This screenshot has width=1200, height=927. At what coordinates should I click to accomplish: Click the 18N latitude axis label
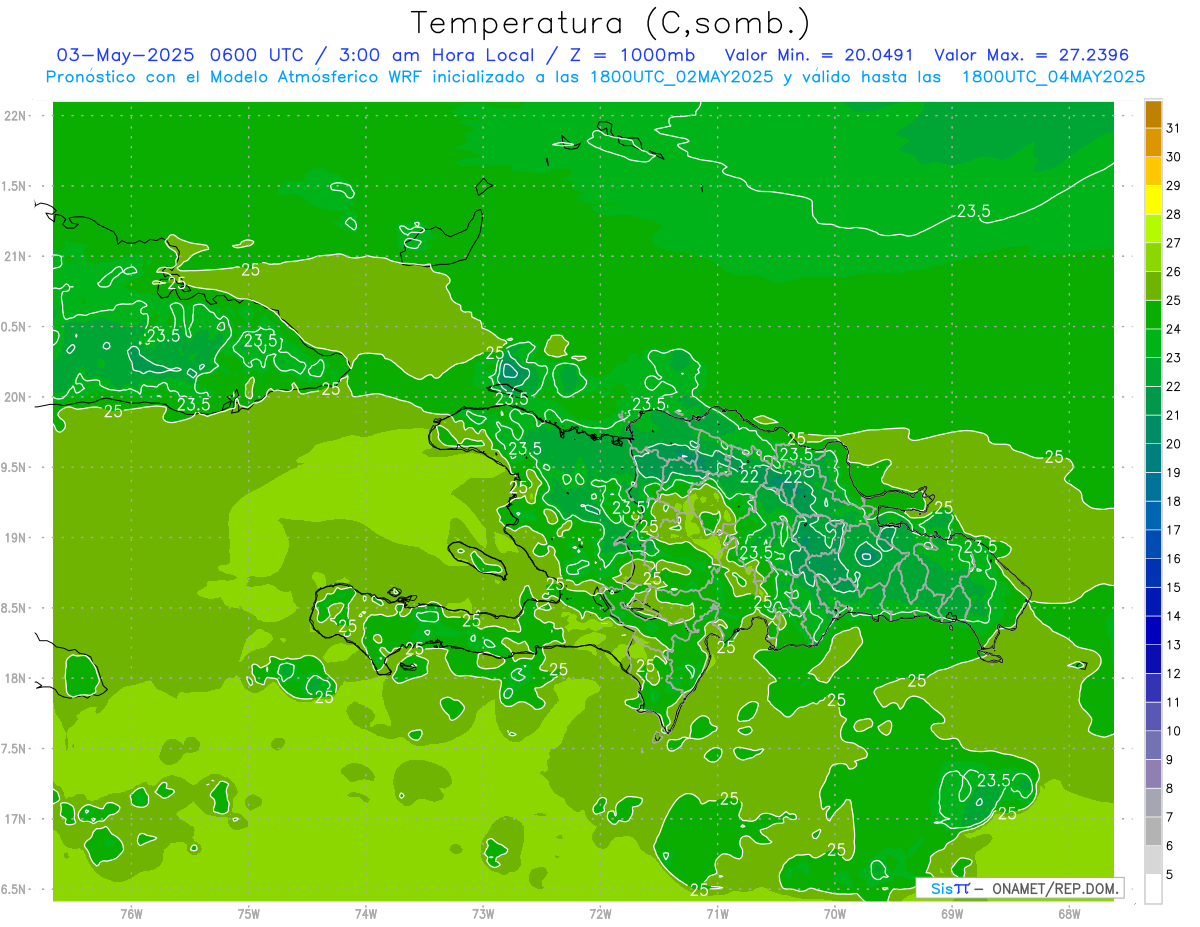pyautogui.click(x=15, y=678)
